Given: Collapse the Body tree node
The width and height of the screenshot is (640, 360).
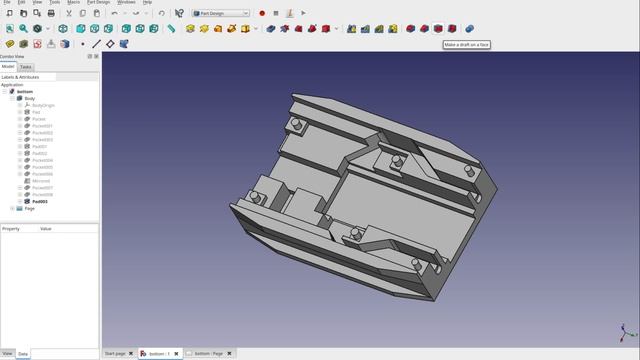Looking at the screenshot, I should point(12,98).
